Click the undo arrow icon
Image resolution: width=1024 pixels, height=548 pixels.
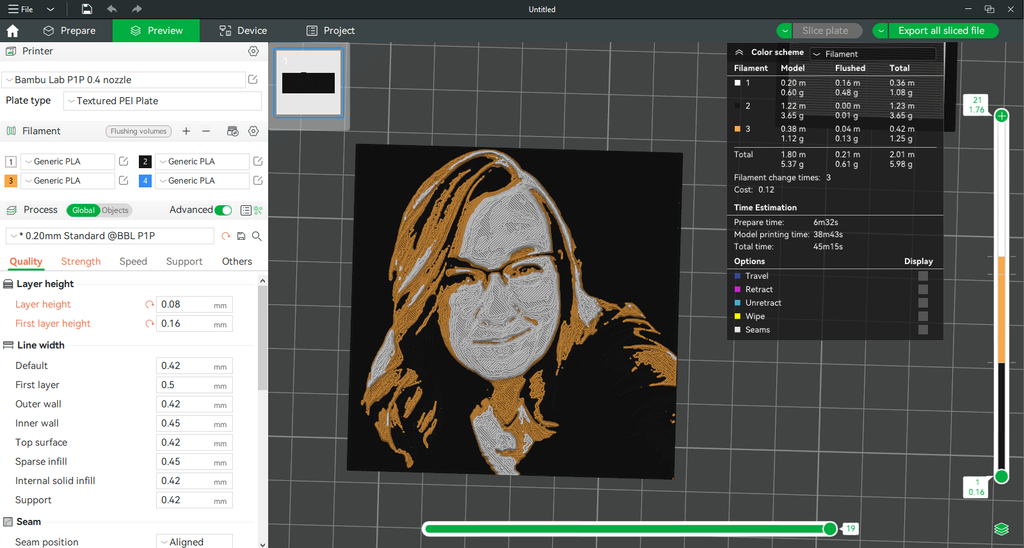[111, 9]
